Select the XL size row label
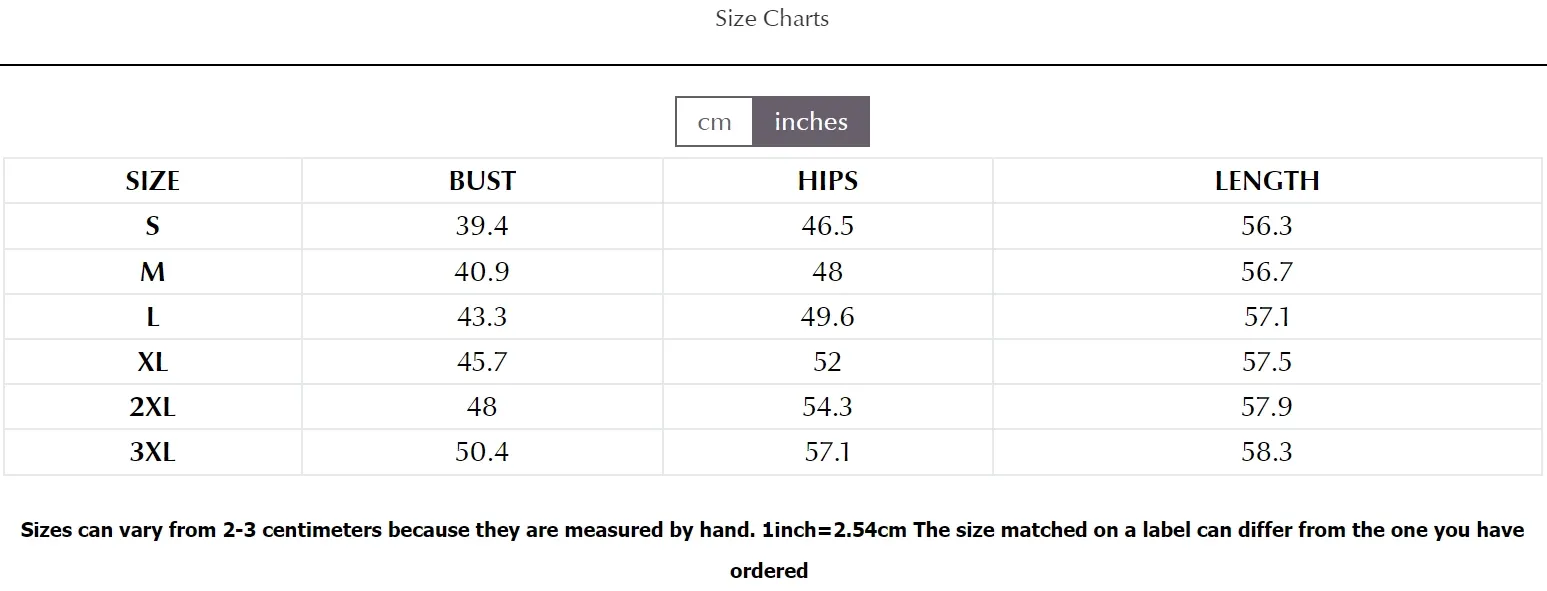The width and height of the screenshot is (1547, 591). (x=153, y=362)
